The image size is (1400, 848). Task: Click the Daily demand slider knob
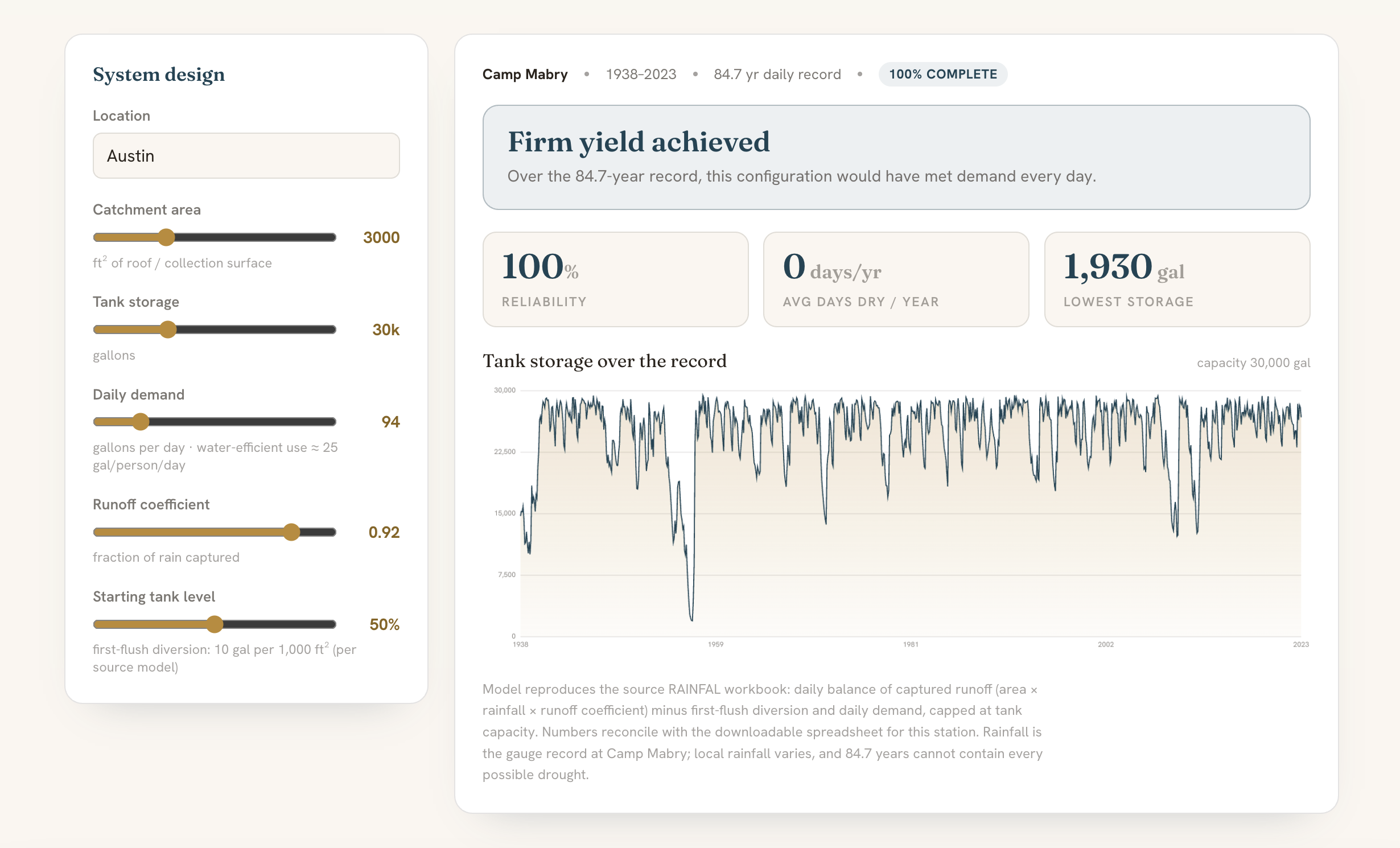pyautogui.click(x=141, y=422)
